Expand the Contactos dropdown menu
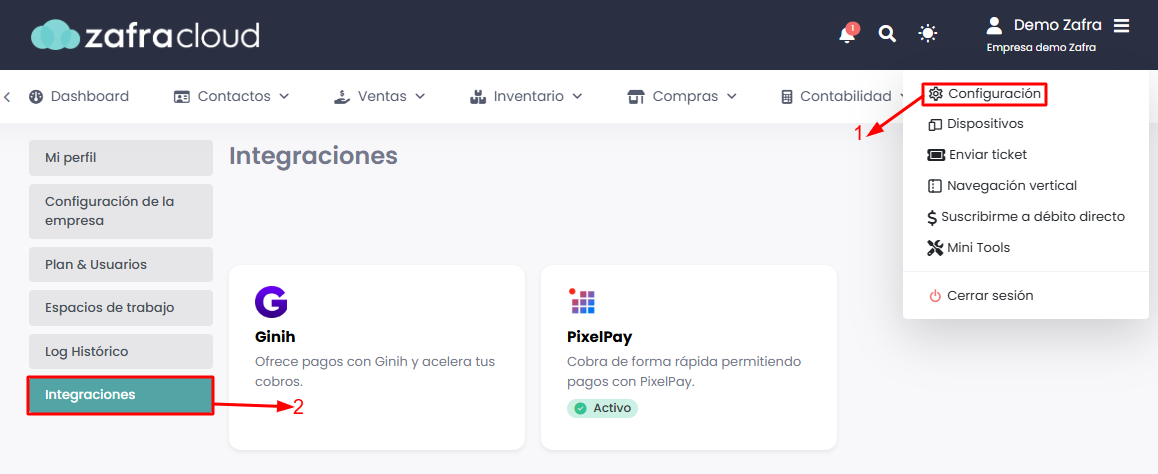Screen dimensions: 1158x474 coord(232,96)
